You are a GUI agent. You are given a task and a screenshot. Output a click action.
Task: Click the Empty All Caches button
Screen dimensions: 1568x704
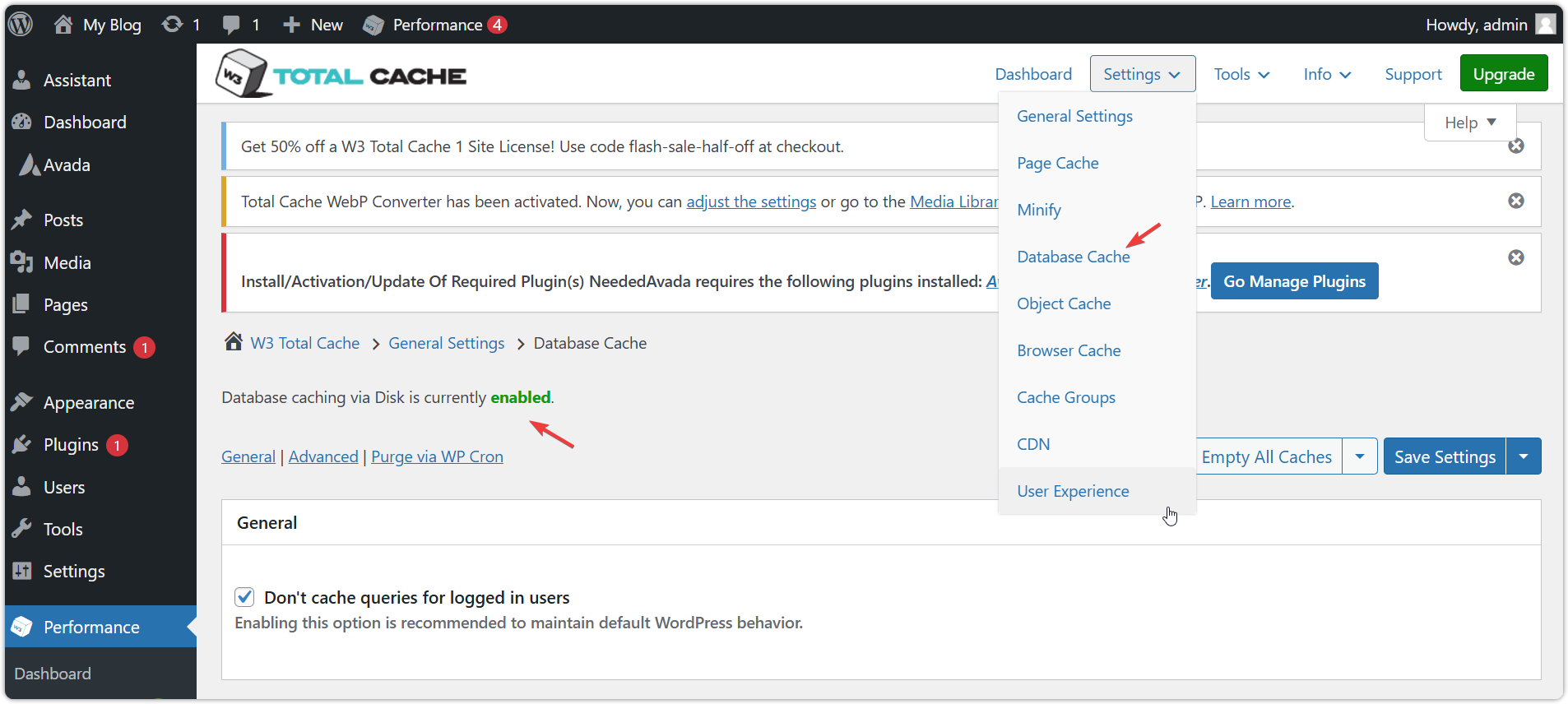1267,456
